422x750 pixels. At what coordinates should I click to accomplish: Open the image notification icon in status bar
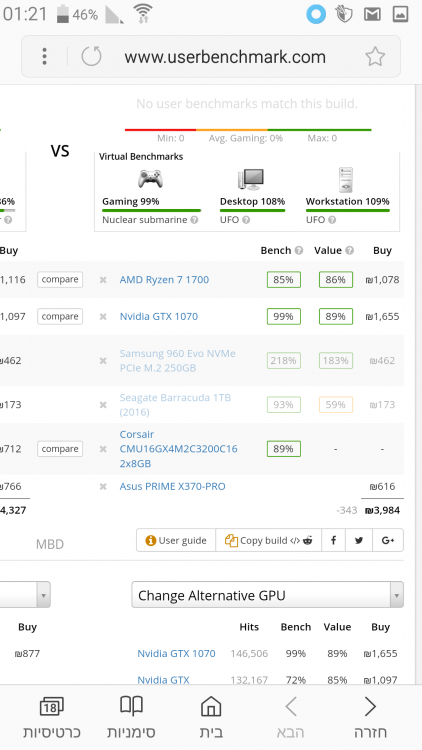400,14
